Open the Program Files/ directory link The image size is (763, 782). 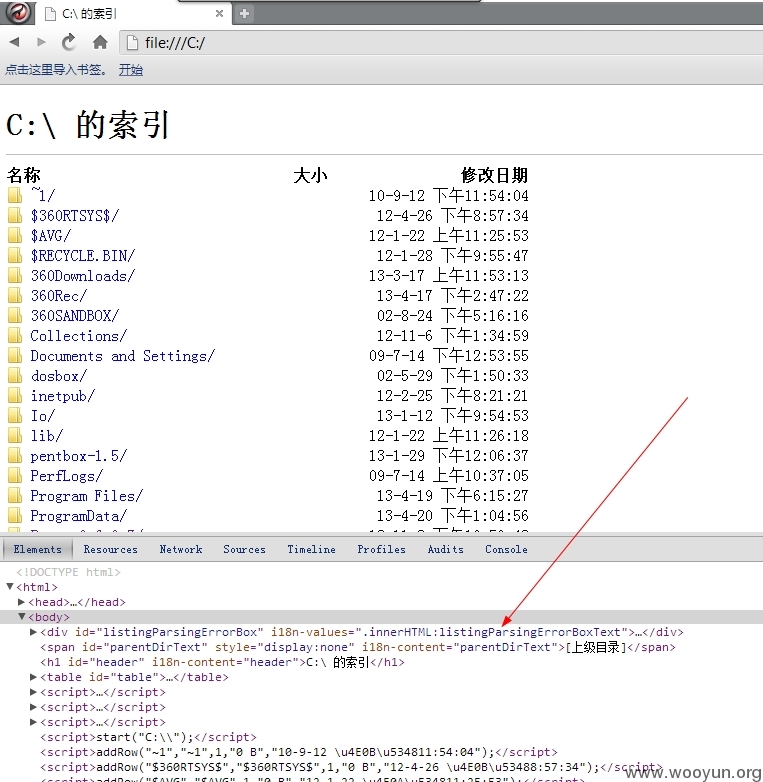(87, 496)
